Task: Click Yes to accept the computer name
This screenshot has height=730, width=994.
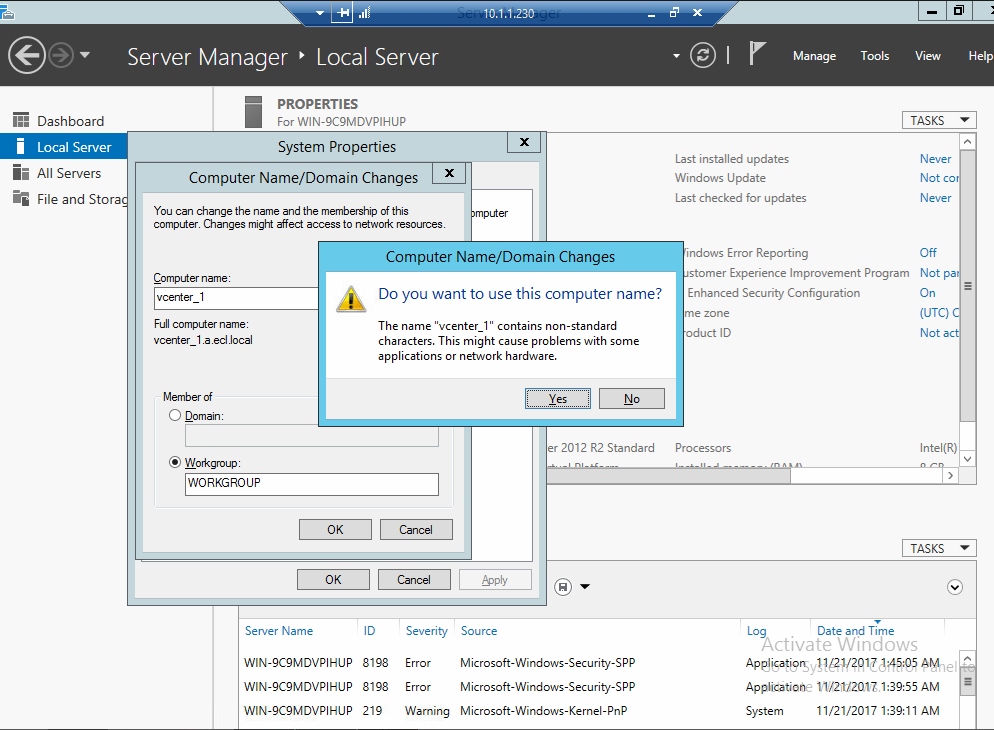Action: coord(557,398)
